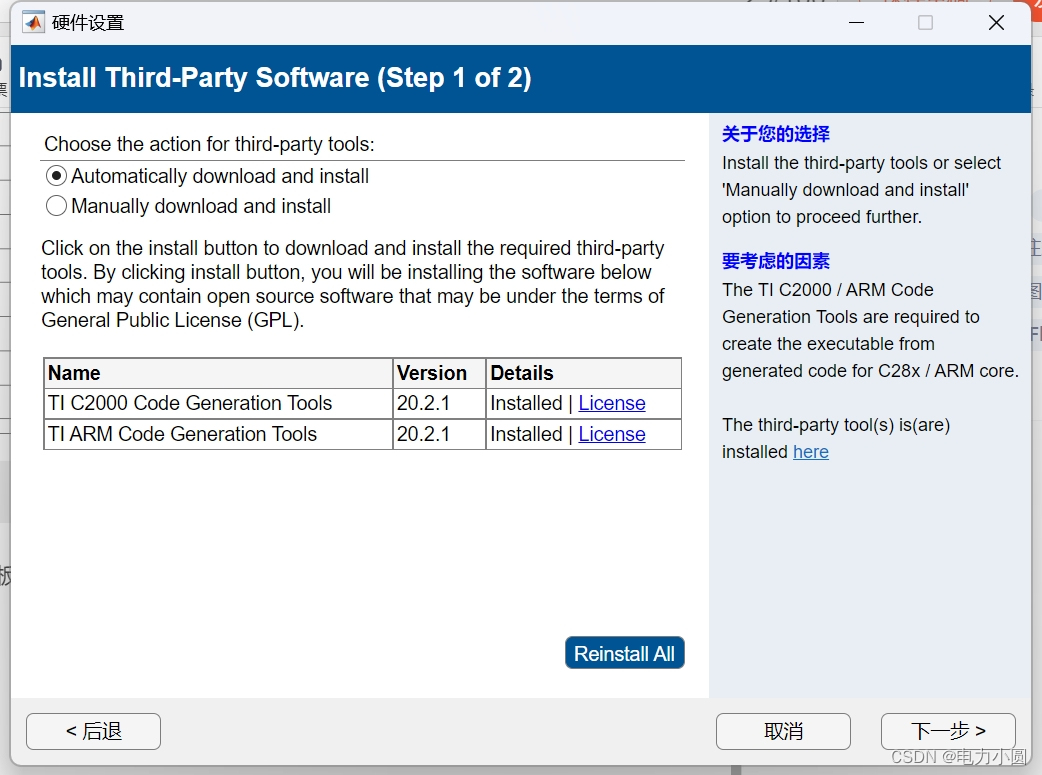Image resolution: width=1042 pixels, height=775 pixels.
Task: Click Installed status in TI C2000 row
Action: (526, 403)
